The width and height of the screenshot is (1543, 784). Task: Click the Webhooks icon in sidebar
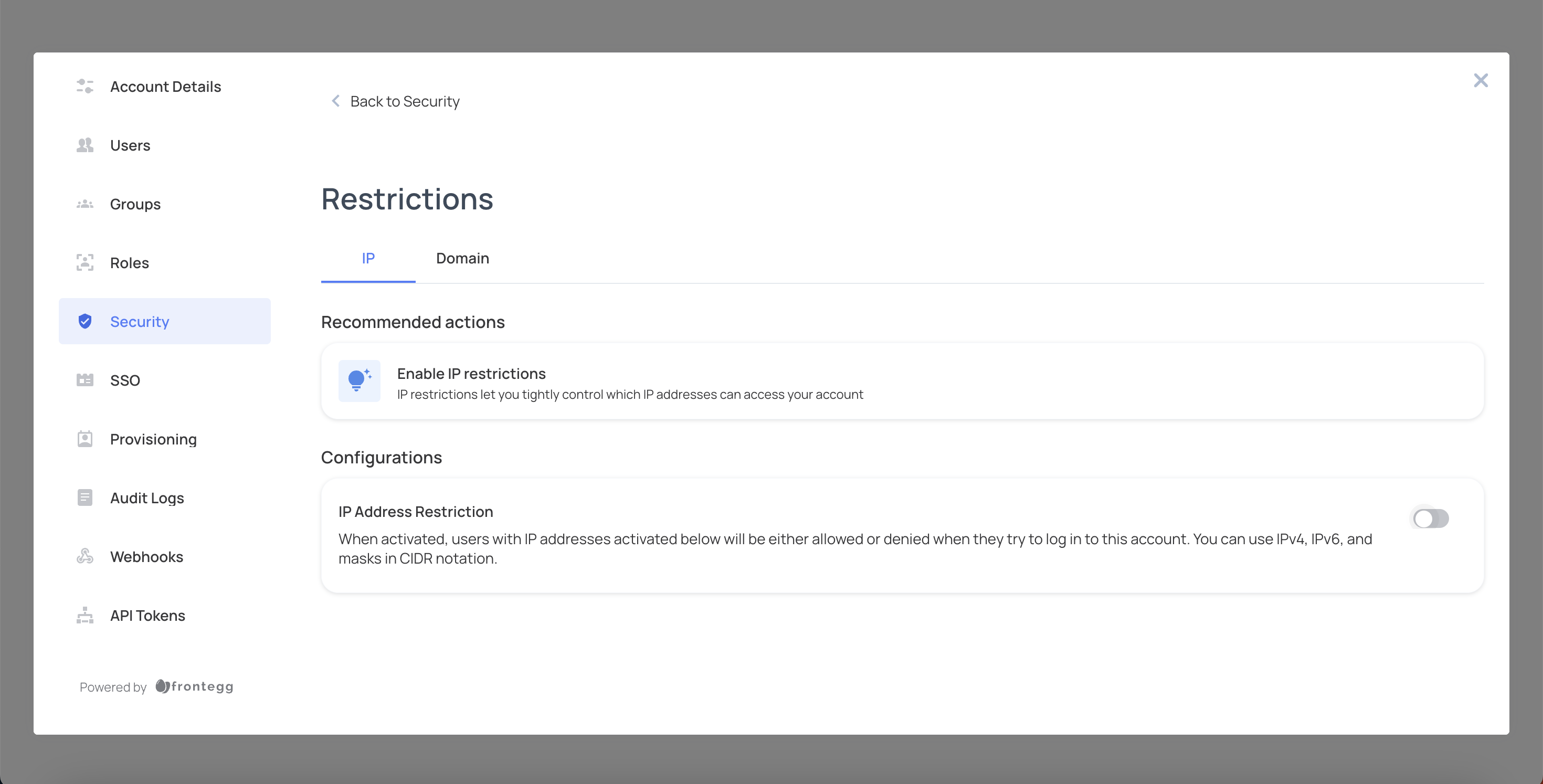click(x=86, y=556)
